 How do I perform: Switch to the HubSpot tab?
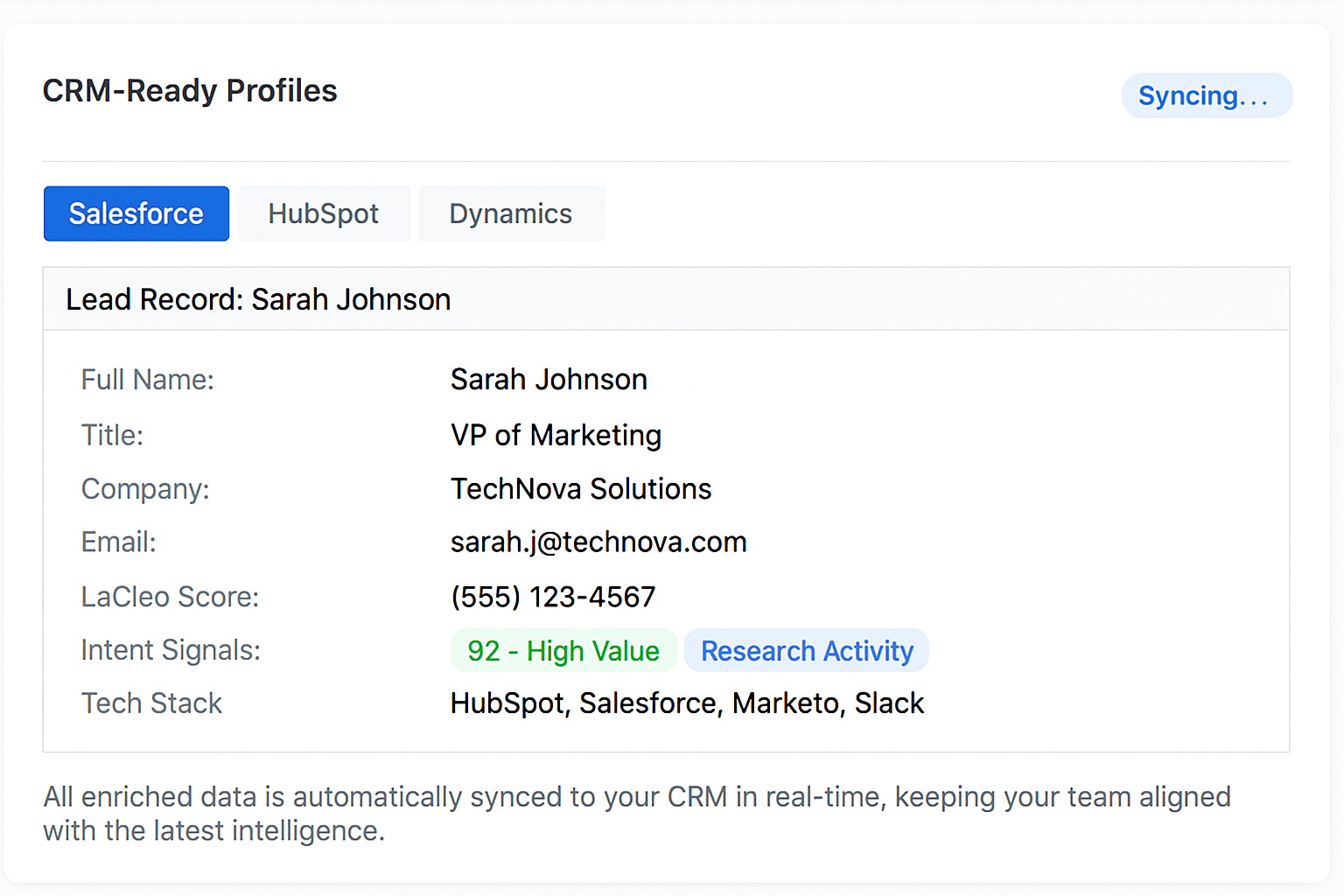[324, 213]
